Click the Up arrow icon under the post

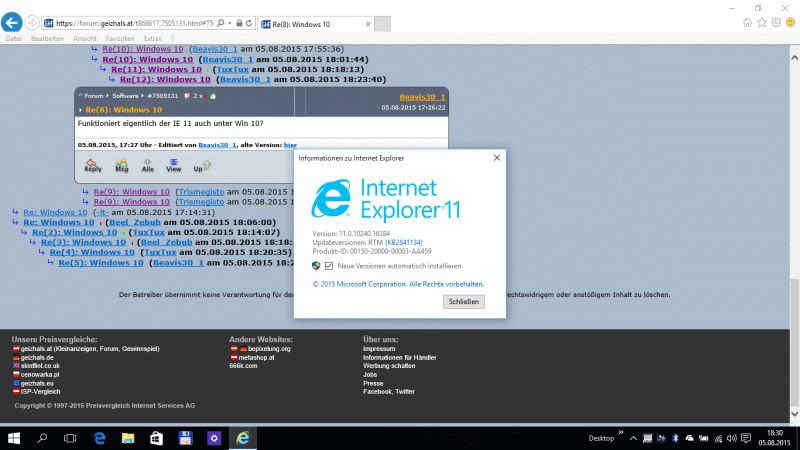[202, 165]
